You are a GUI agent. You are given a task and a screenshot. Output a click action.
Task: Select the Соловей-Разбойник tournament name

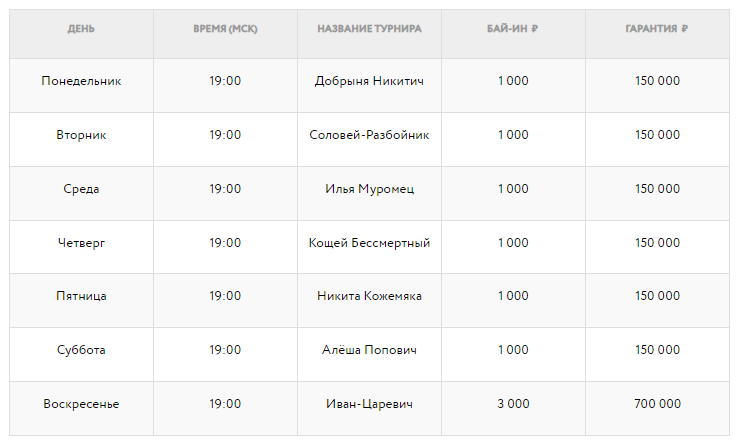(x=369, y=135)
